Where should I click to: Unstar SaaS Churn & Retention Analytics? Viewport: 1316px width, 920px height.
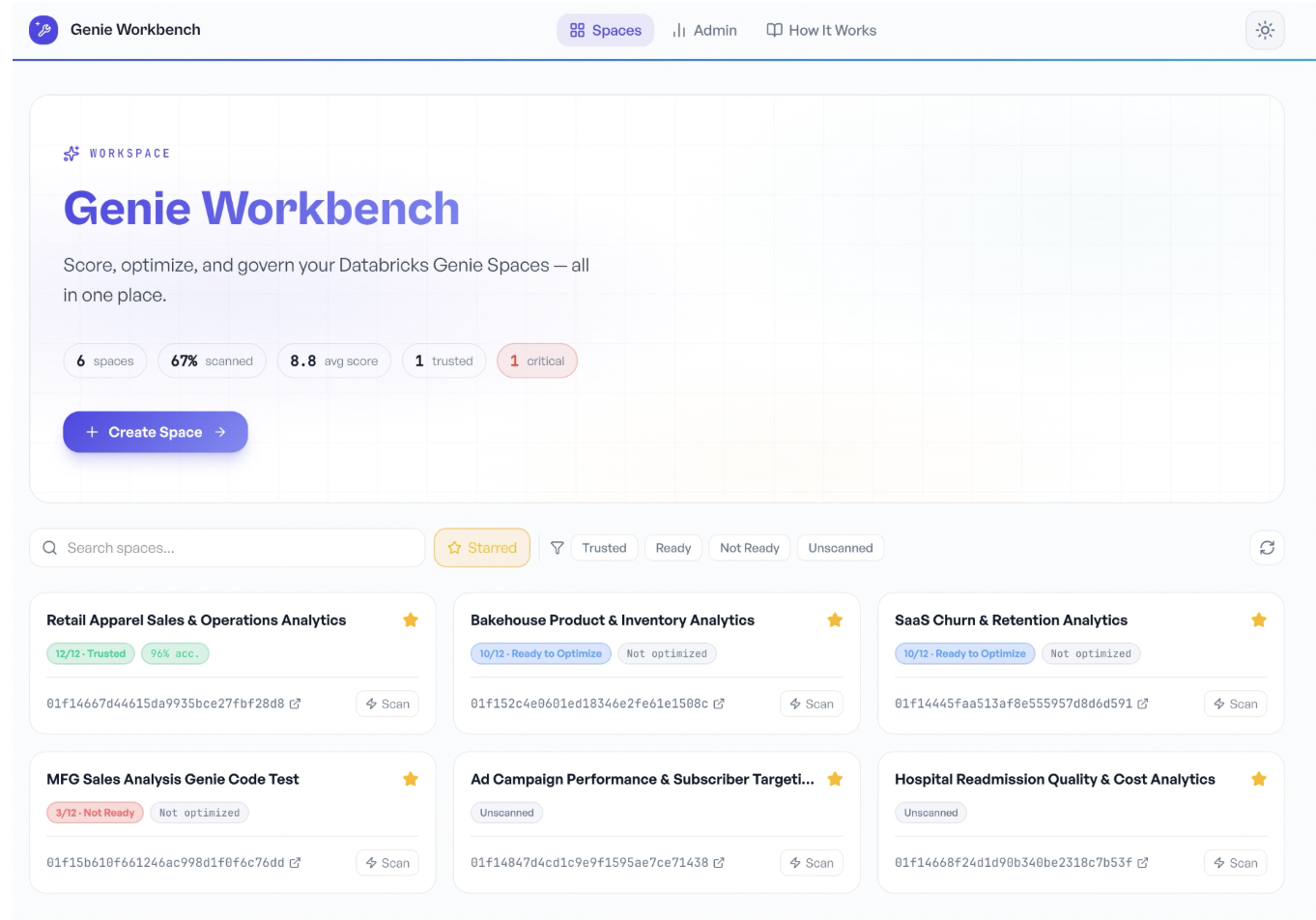pos(1259,620)
